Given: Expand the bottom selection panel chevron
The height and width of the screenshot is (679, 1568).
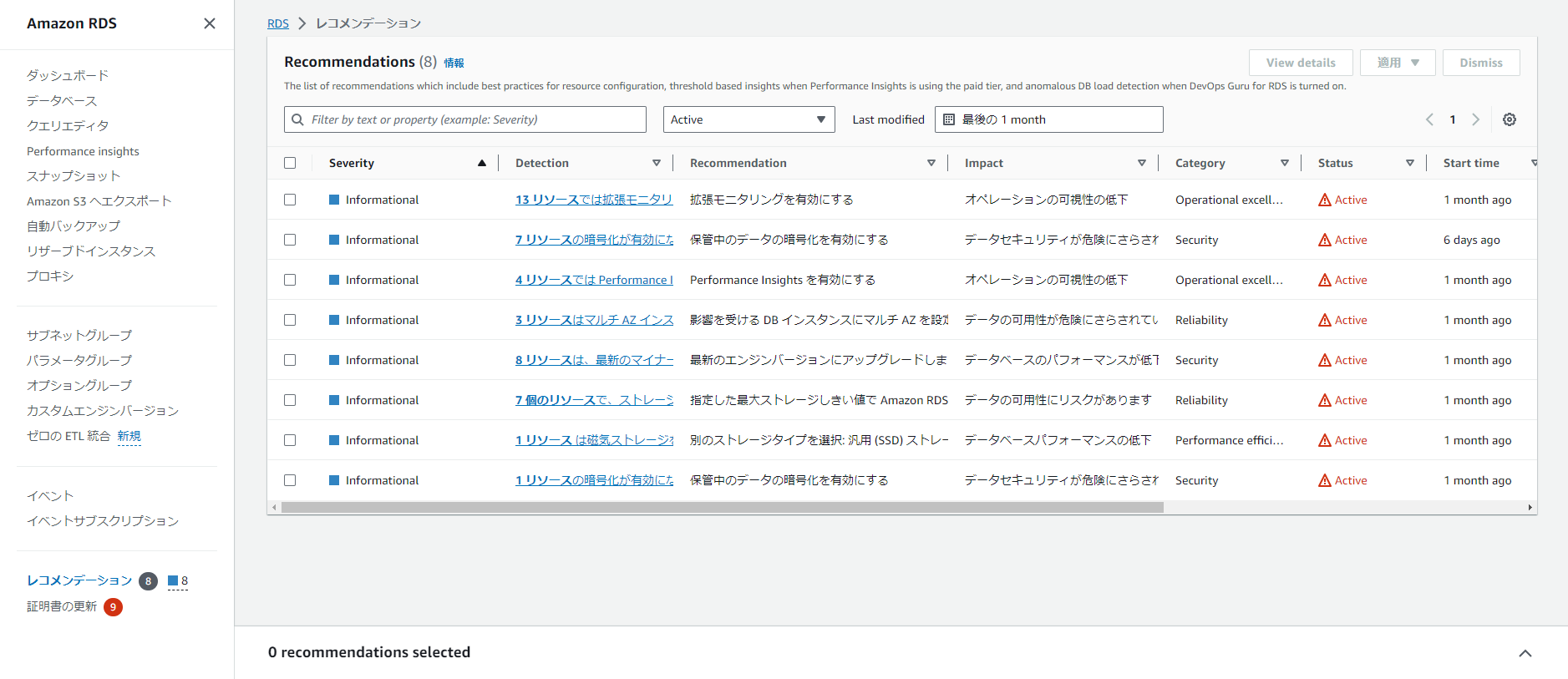Looking at the screenshot, I should [x=1525, y=653].
